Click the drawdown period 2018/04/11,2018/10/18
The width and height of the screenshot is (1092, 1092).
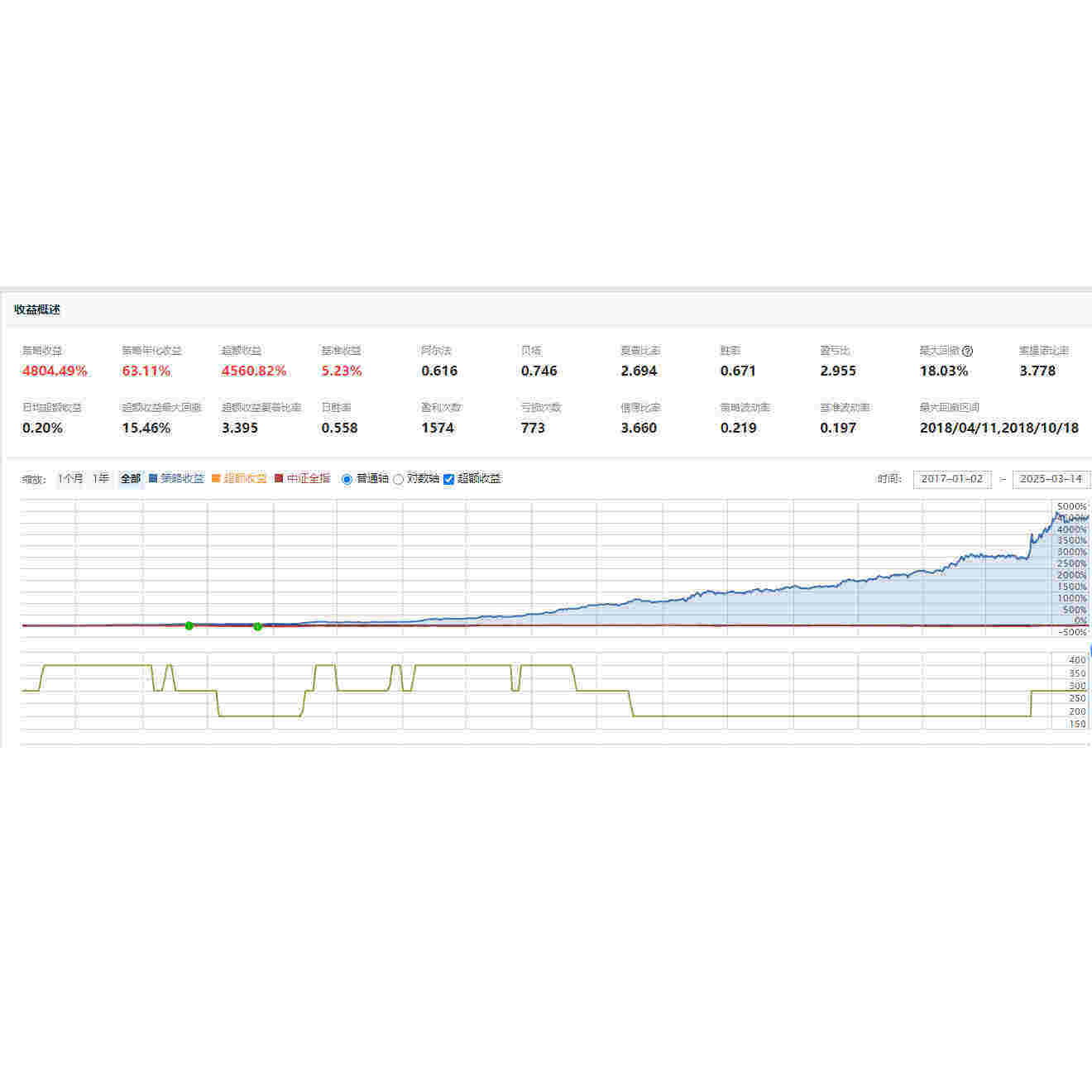pos(999,429)
